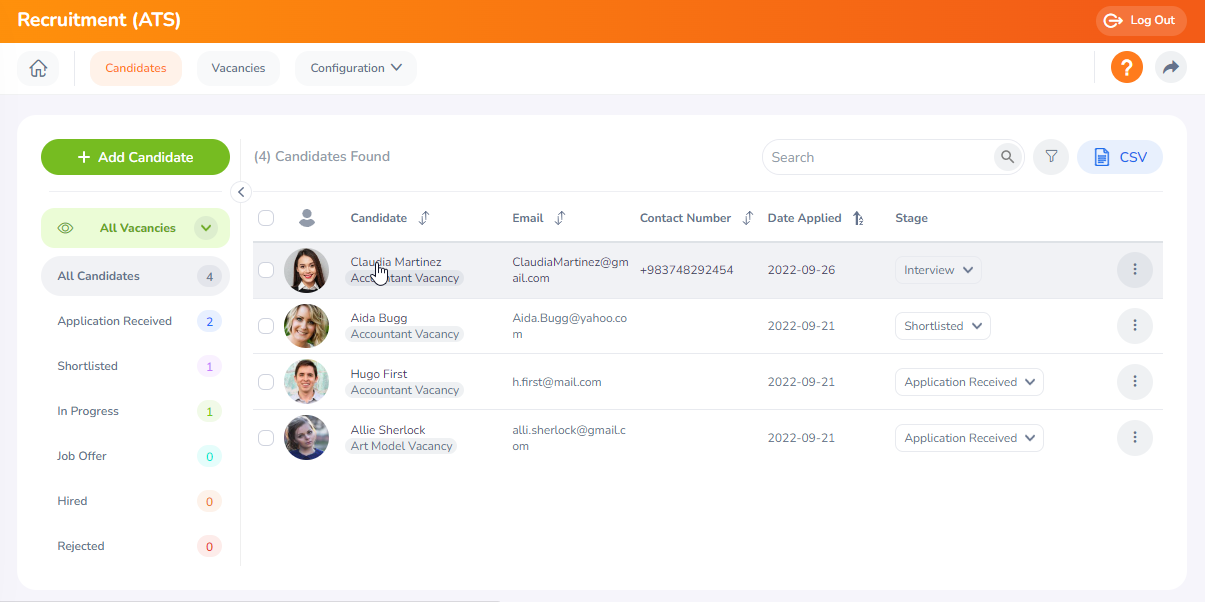Select Aida Bugg's row checkbox

point(265,325)
